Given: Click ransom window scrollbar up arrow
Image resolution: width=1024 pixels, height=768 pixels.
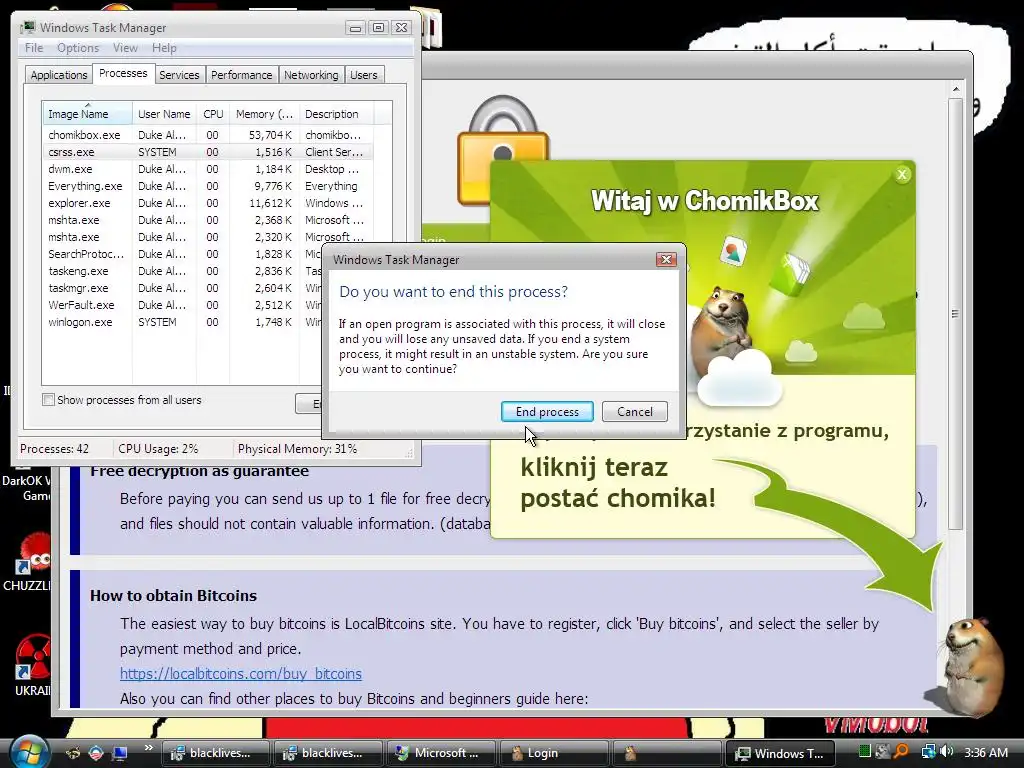Looking at the screenshot, I should click(x=955, y=89).
